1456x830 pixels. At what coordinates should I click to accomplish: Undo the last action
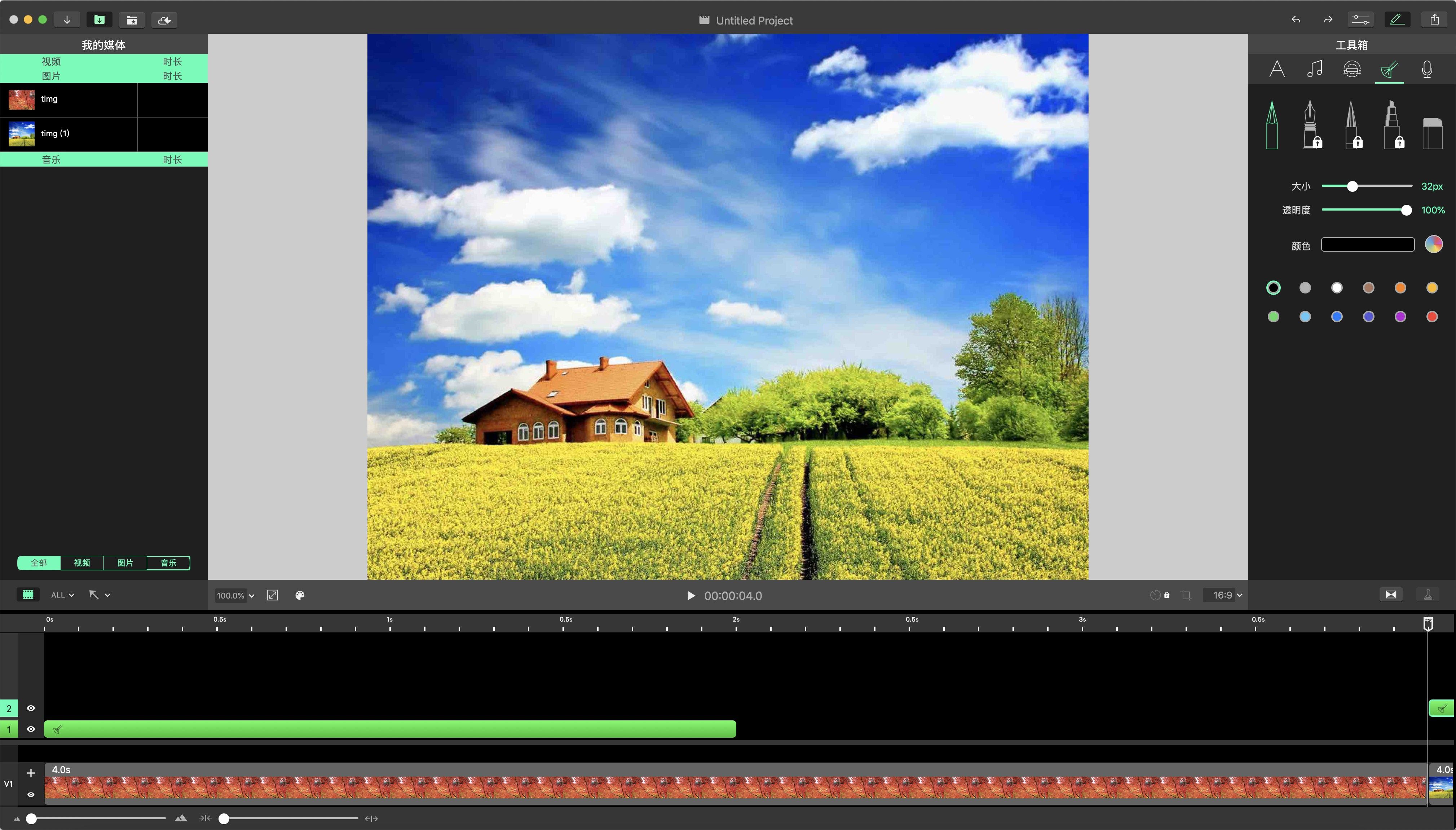coord(1296,20)
